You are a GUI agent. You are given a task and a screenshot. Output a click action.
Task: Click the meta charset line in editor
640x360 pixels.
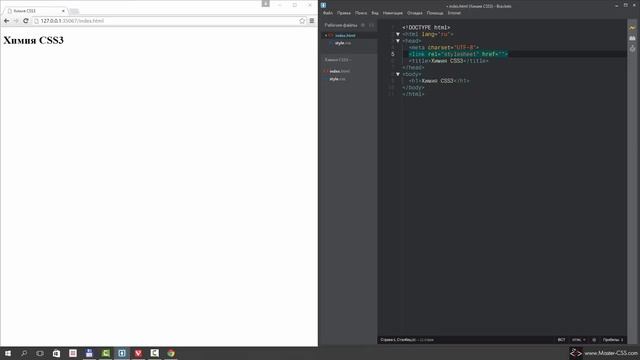tap(444, 48)
